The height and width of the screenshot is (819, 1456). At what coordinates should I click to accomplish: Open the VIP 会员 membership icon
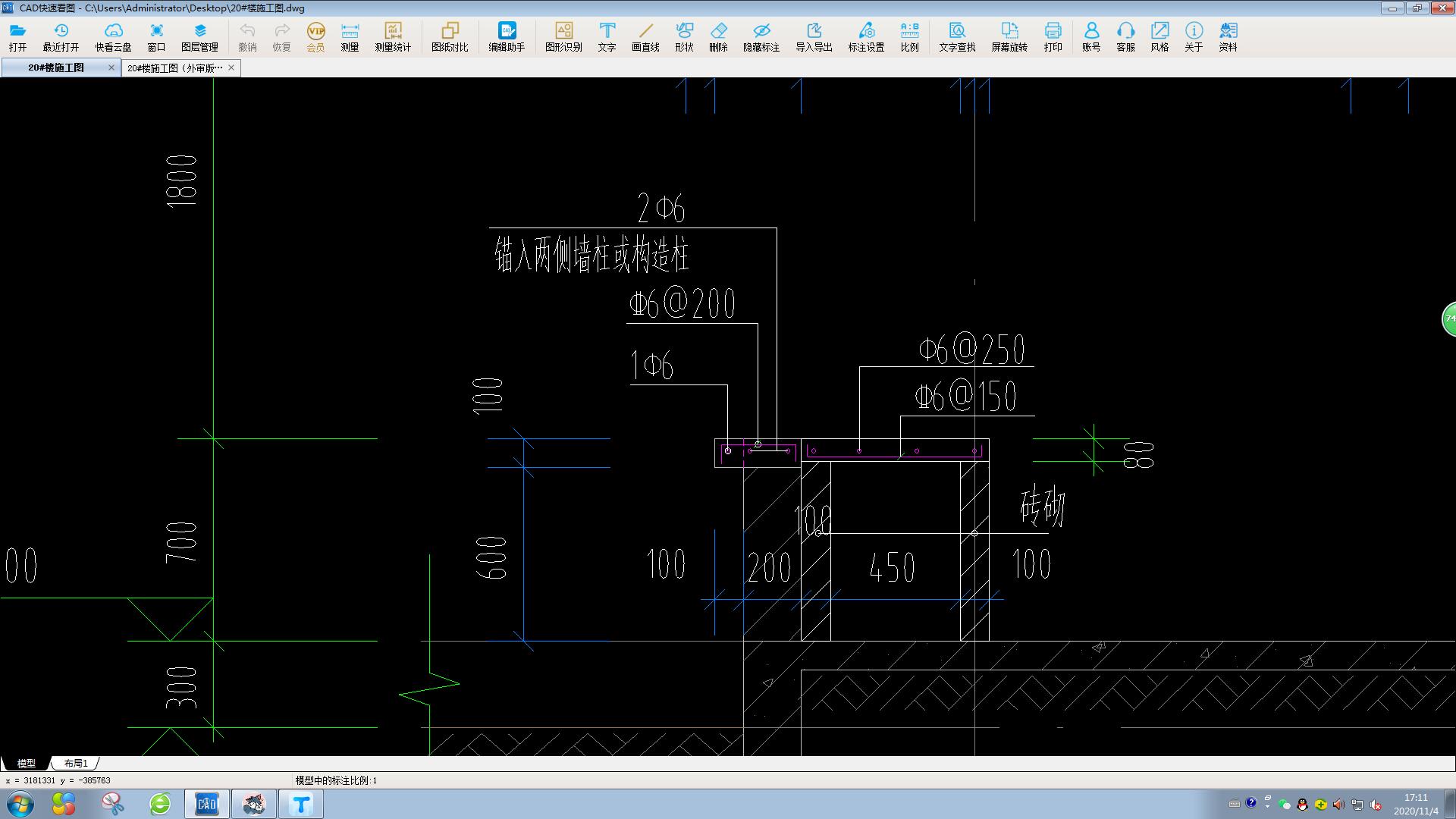(x=315, y=36)
